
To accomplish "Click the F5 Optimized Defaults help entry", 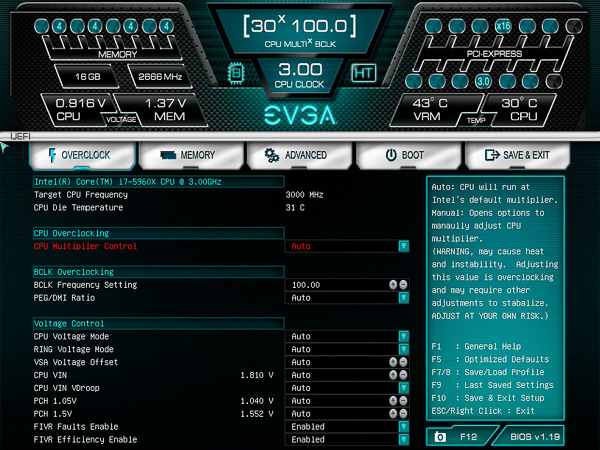I will pos(490,359).
